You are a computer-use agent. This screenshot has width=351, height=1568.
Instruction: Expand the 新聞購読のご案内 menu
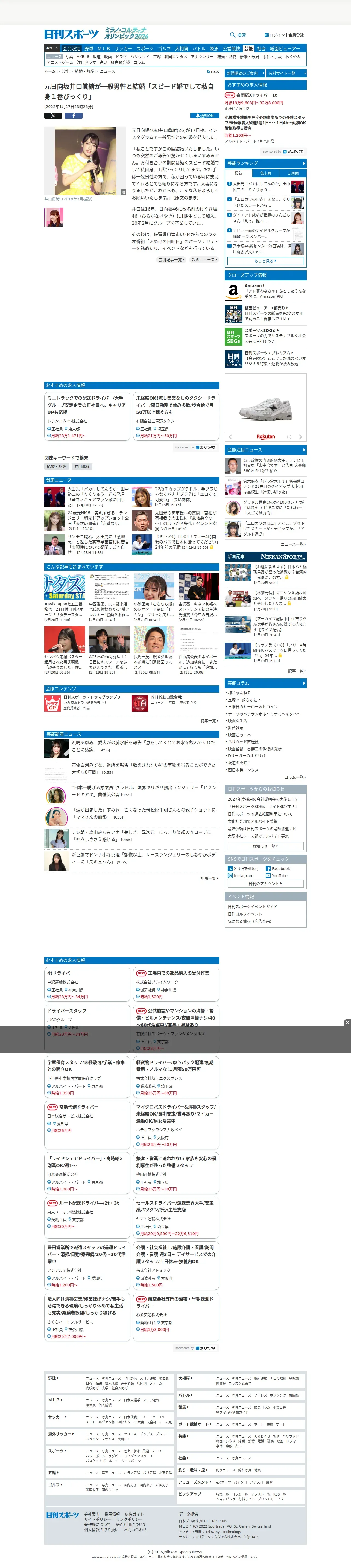click(x=245, y=73)
